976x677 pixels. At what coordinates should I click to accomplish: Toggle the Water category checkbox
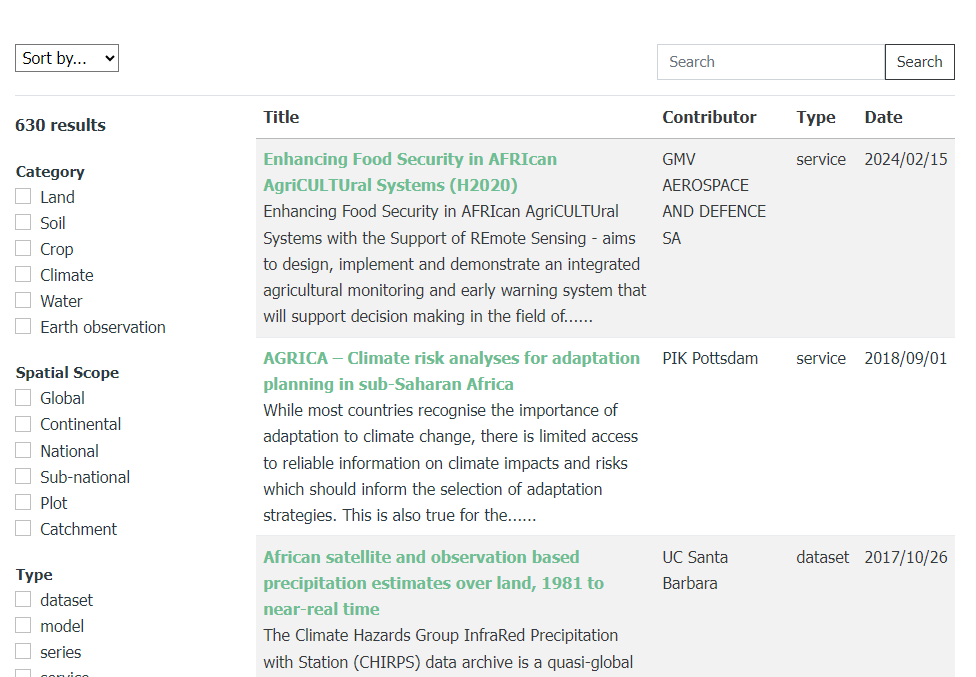23,301
